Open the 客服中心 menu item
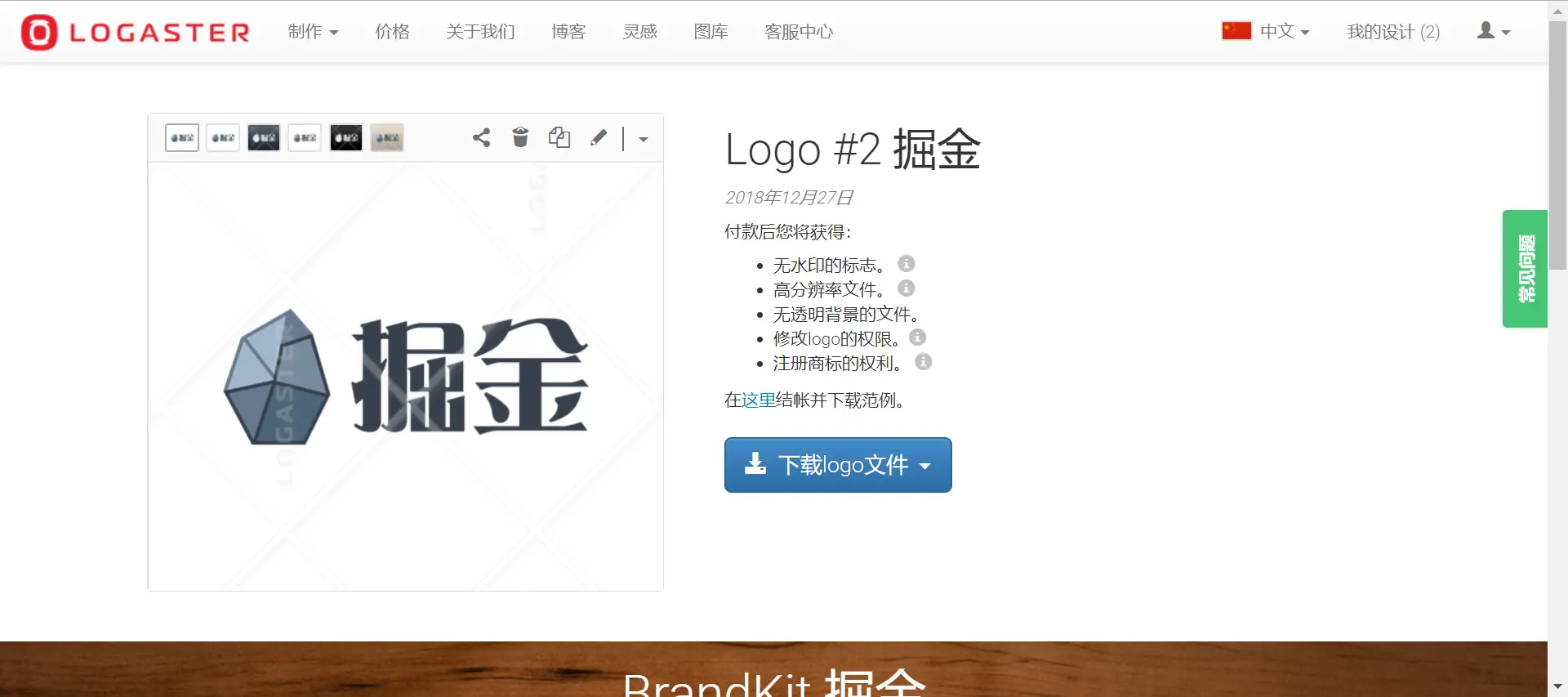Screen dimensions: 1568x697 pos(799,32)
